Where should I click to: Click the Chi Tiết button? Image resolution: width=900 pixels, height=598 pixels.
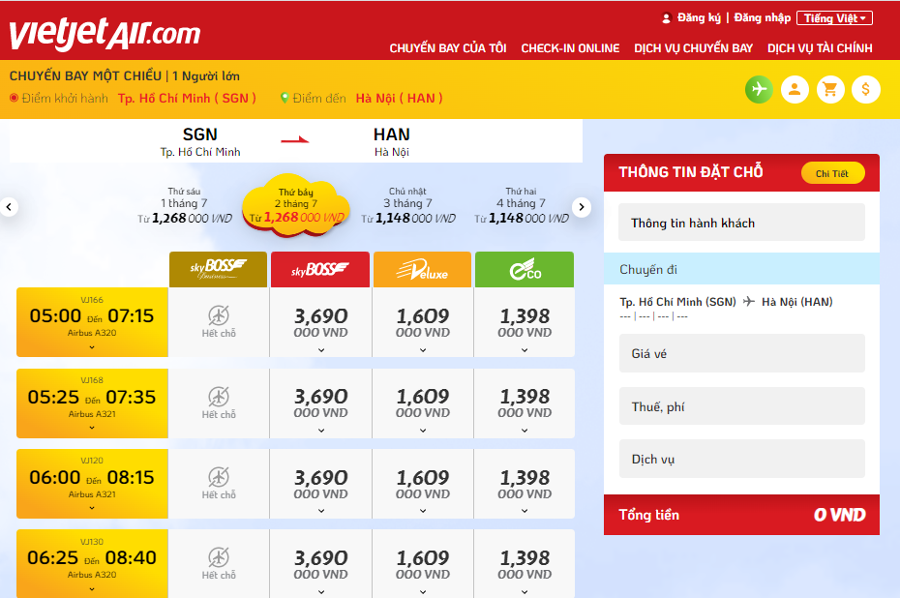(832, 173)
